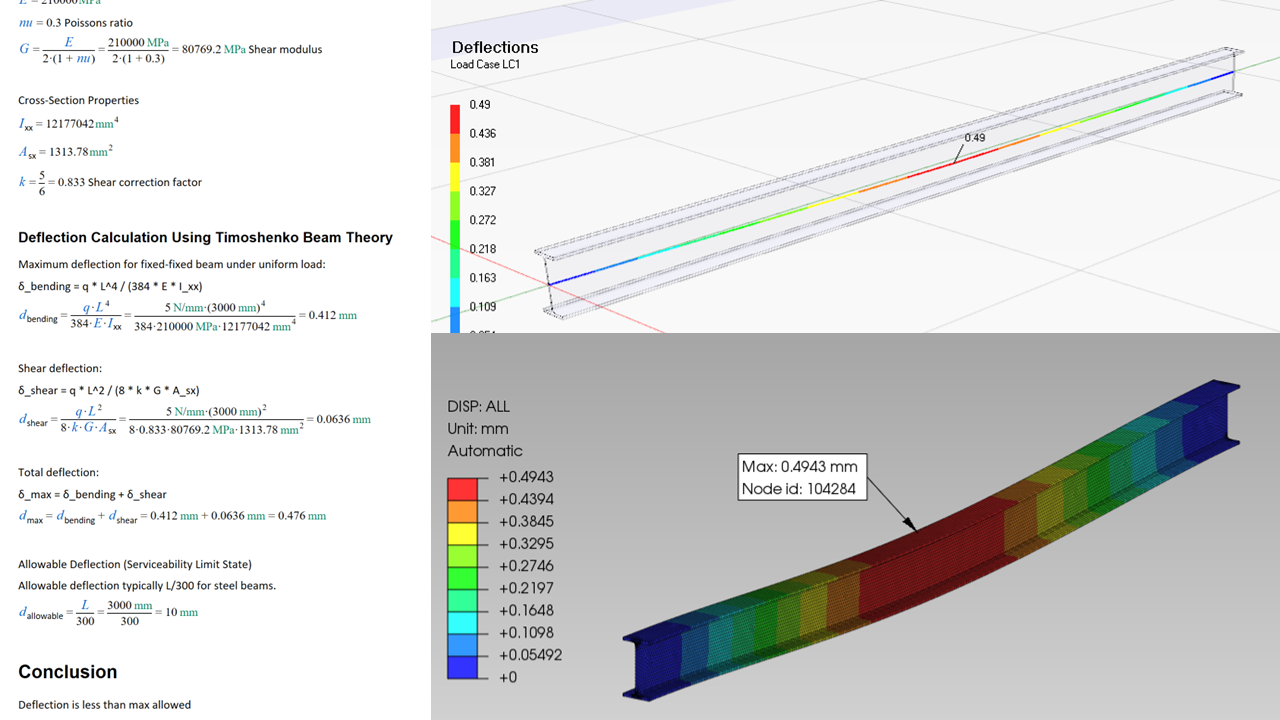Click the Node id: 104284 text
Screen dimensions: 1280x720
pyautogui.click(x=797, y=489)
